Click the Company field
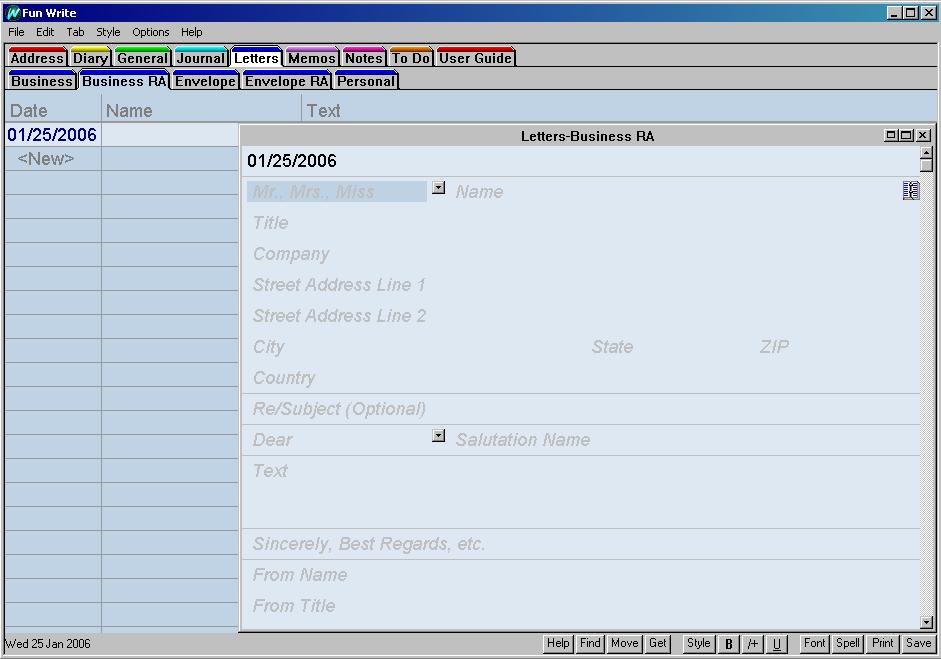This screenshot has height=659, width=941. [580, 254]
